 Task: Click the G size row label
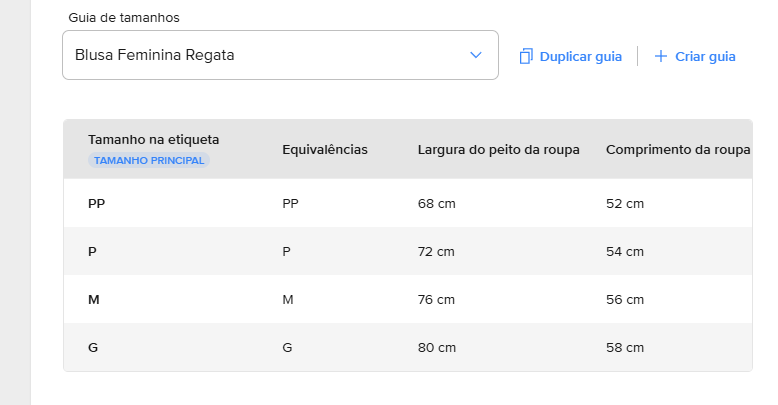(x=93, y=347)
